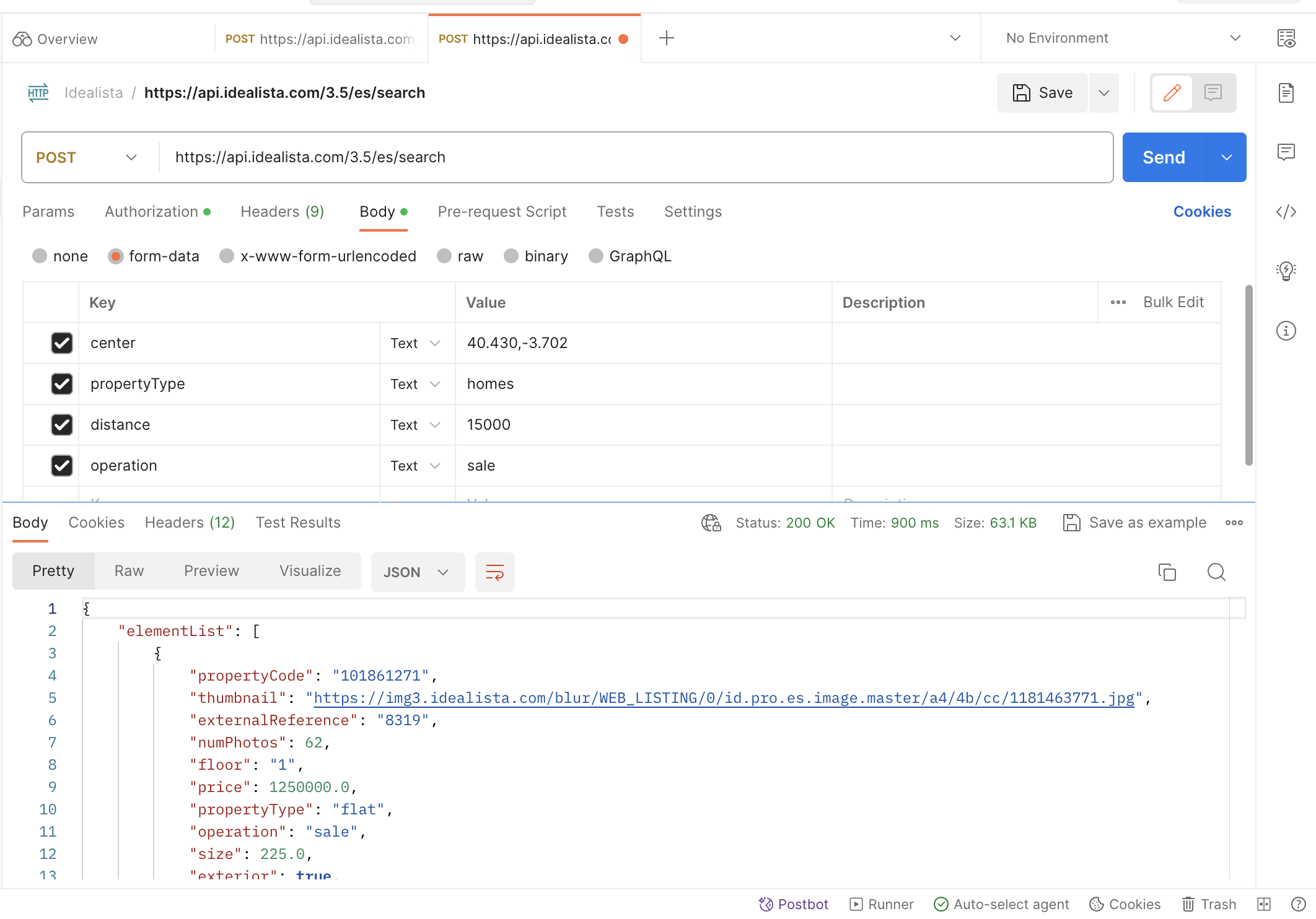
Task: Open column options ellipsis near Bulk Edit
Action: 1118,303
